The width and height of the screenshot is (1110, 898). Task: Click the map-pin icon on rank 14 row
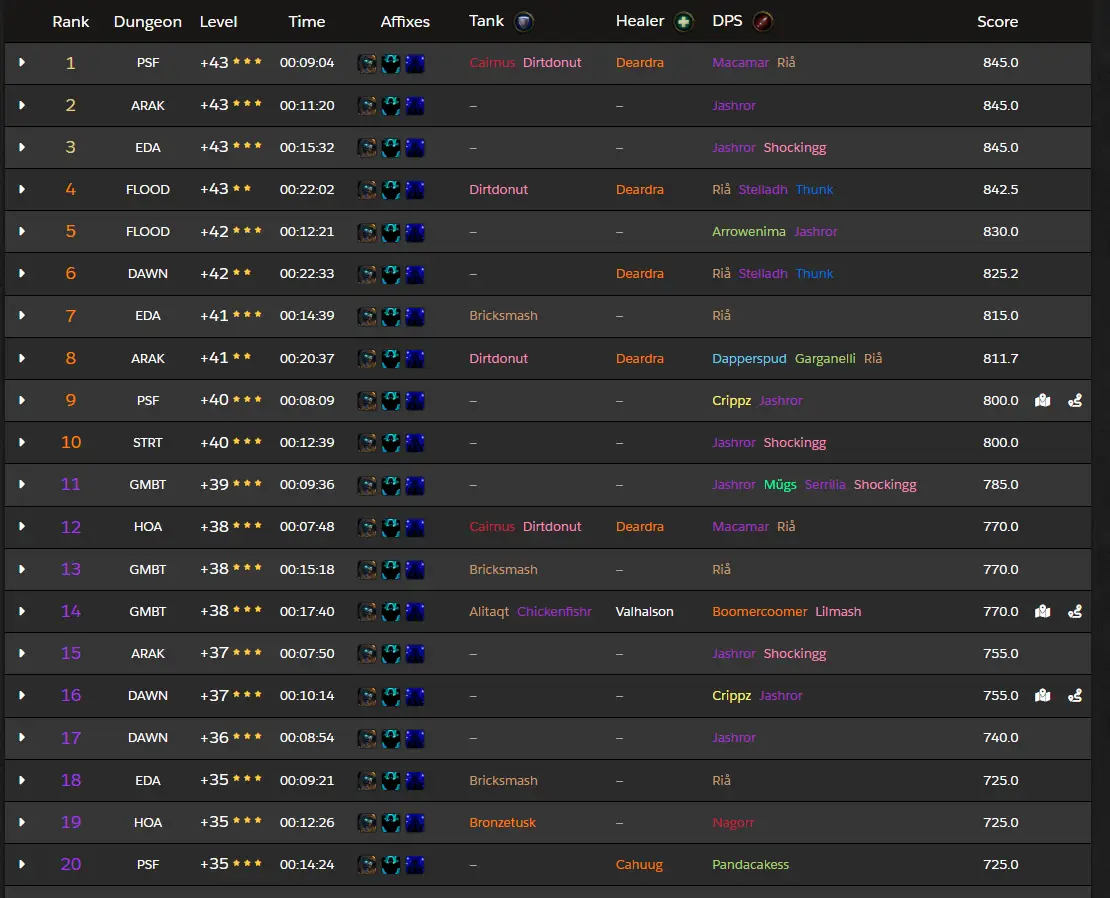tap(1042, 611)
